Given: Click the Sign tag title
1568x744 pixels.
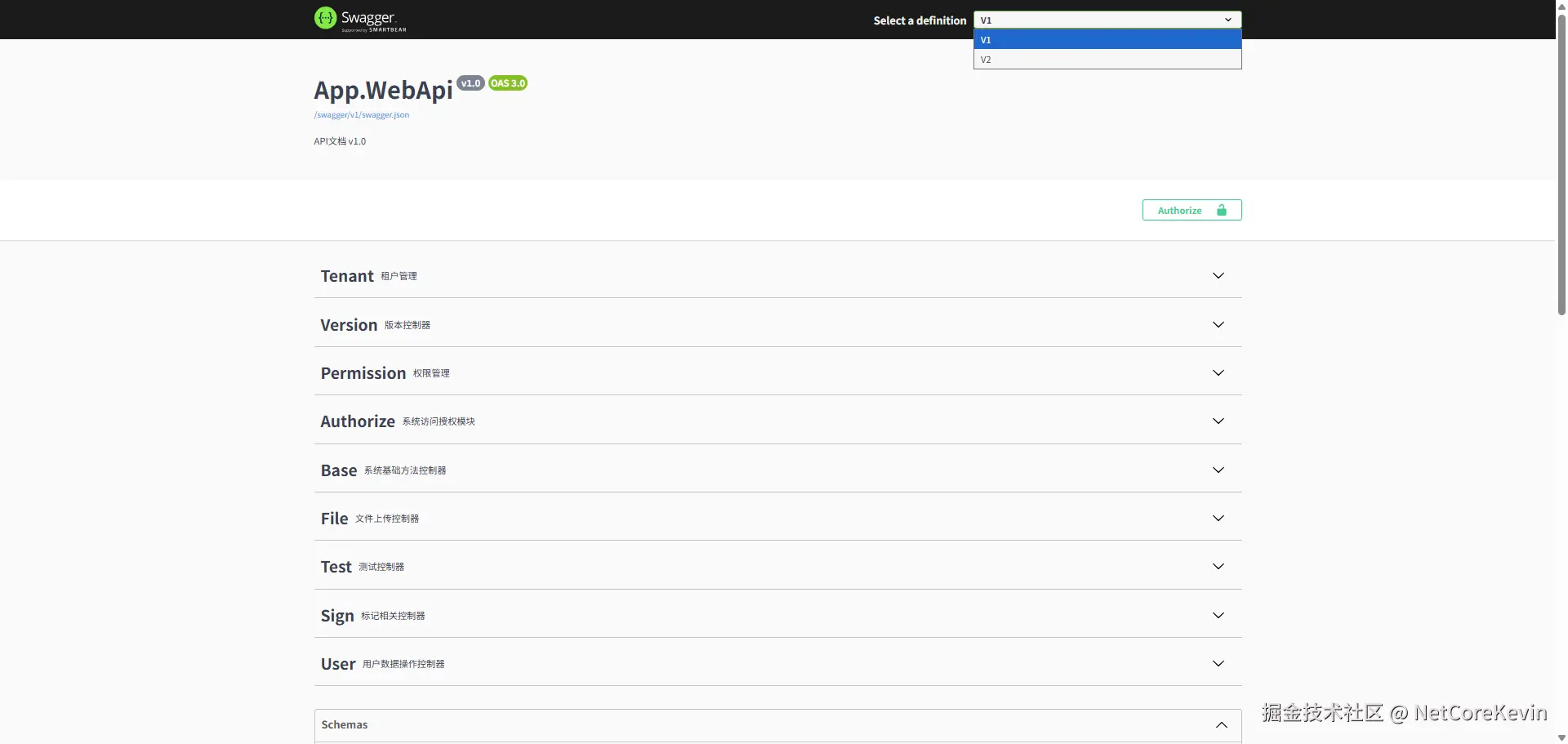Looking at the screenshot, I should coord(337,616).
